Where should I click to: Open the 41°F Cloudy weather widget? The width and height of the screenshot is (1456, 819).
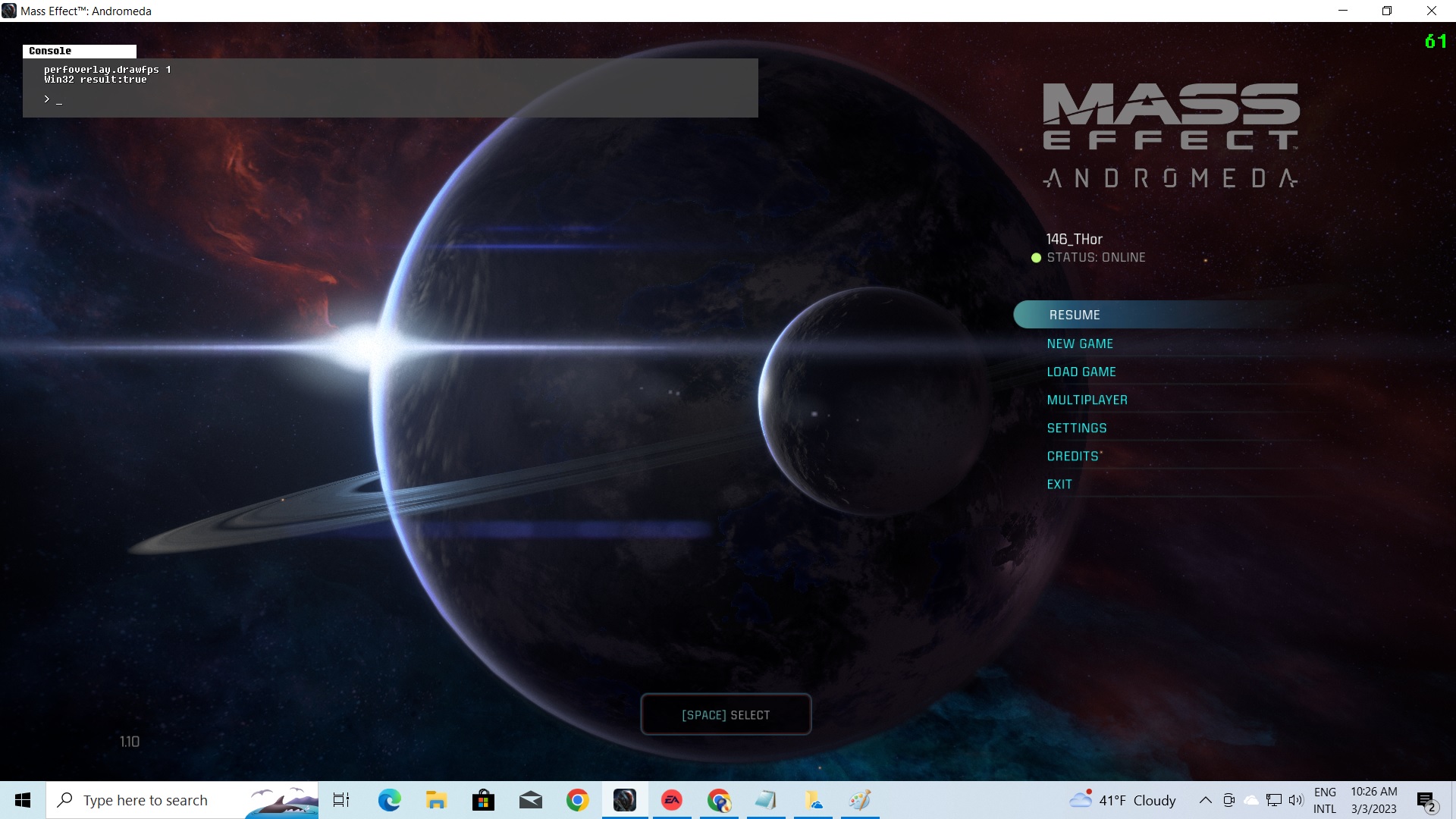point(1122,800)
